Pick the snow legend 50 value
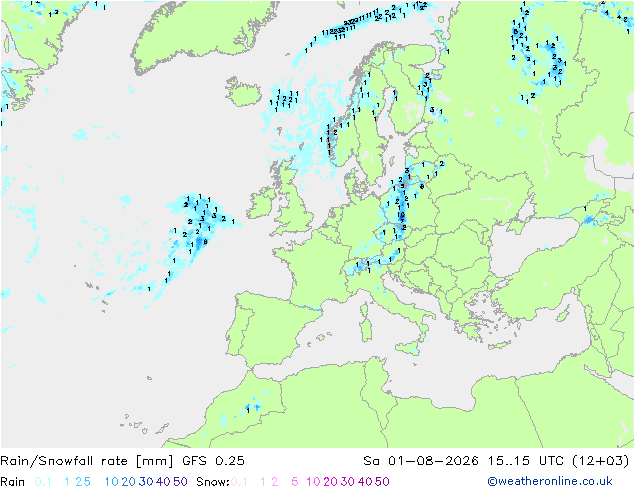634x490 pixels. (x=382, y=482)
